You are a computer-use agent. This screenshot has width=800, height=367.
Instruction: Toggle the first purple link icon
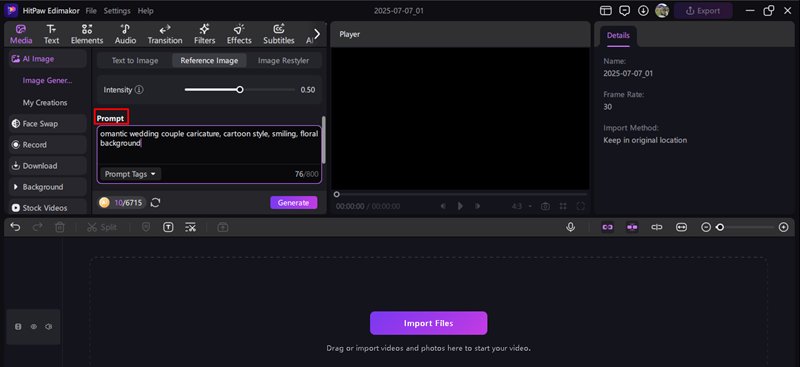coord(607,227)
